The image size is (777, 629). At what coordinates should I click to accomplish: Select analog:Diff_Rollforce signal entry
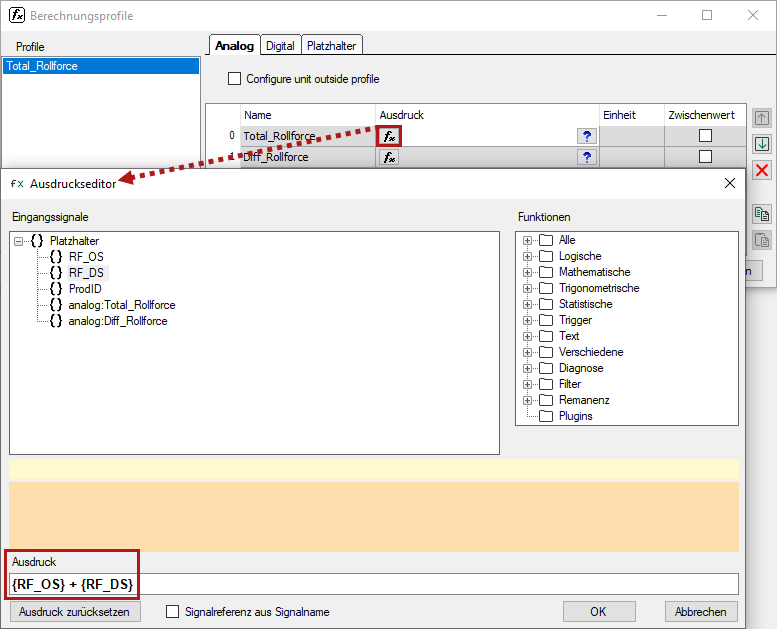[118, 321]
